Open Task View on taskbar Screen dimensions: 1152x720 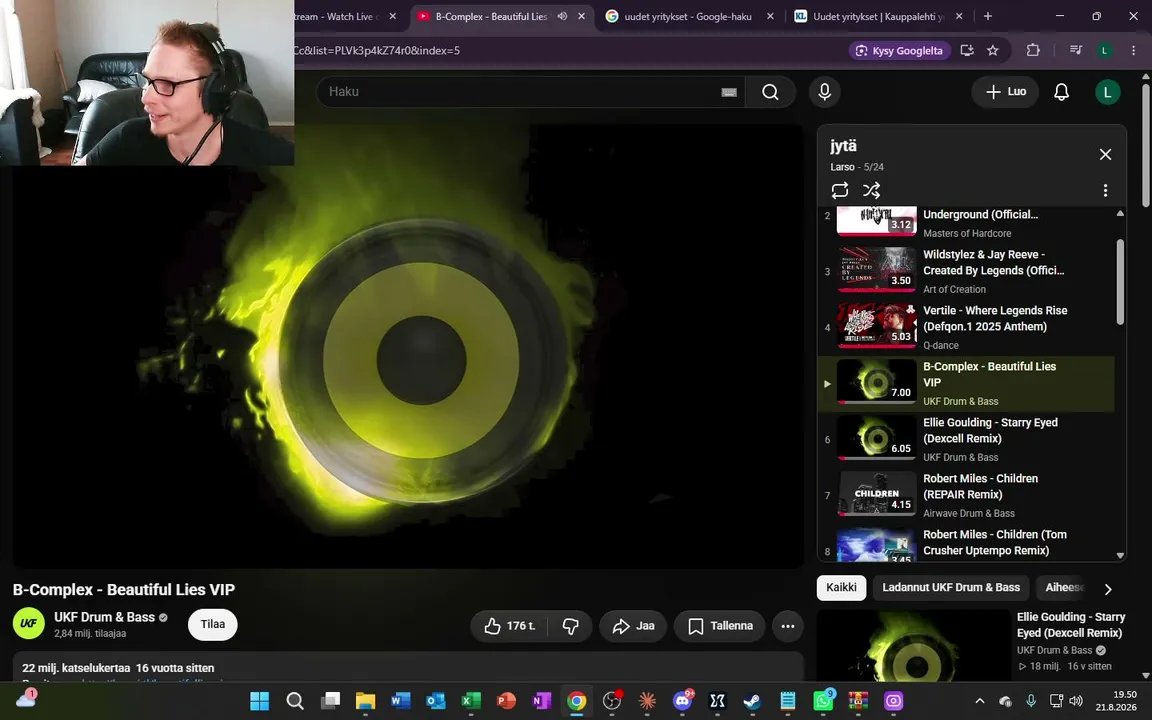click(x=331, y=701)
